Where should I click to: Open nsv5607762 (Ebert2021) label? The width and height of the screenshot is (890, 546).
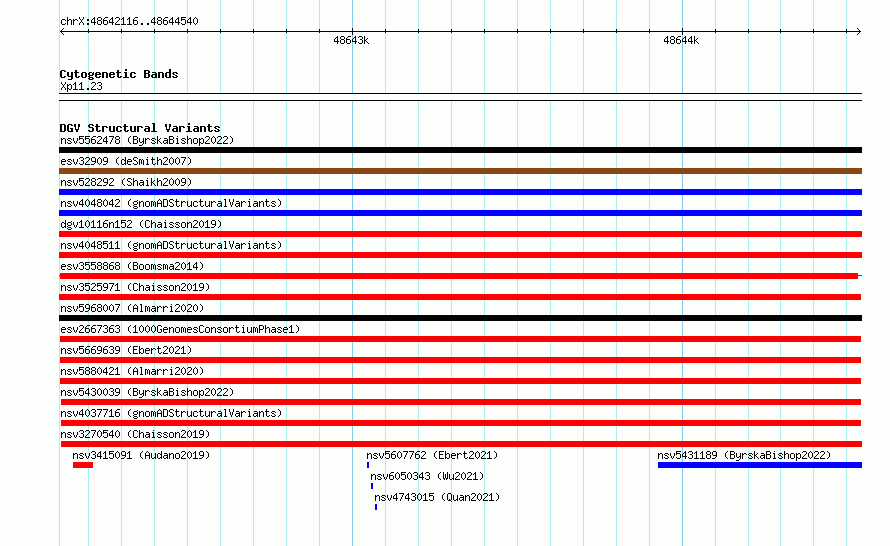[432, 455]
